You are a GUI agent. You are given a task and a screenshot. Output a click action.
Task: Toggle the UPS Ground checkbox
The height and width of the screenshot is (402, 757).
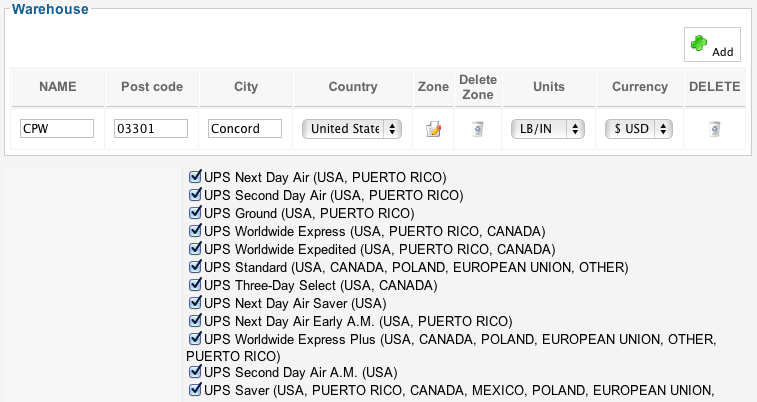[195, 212]
